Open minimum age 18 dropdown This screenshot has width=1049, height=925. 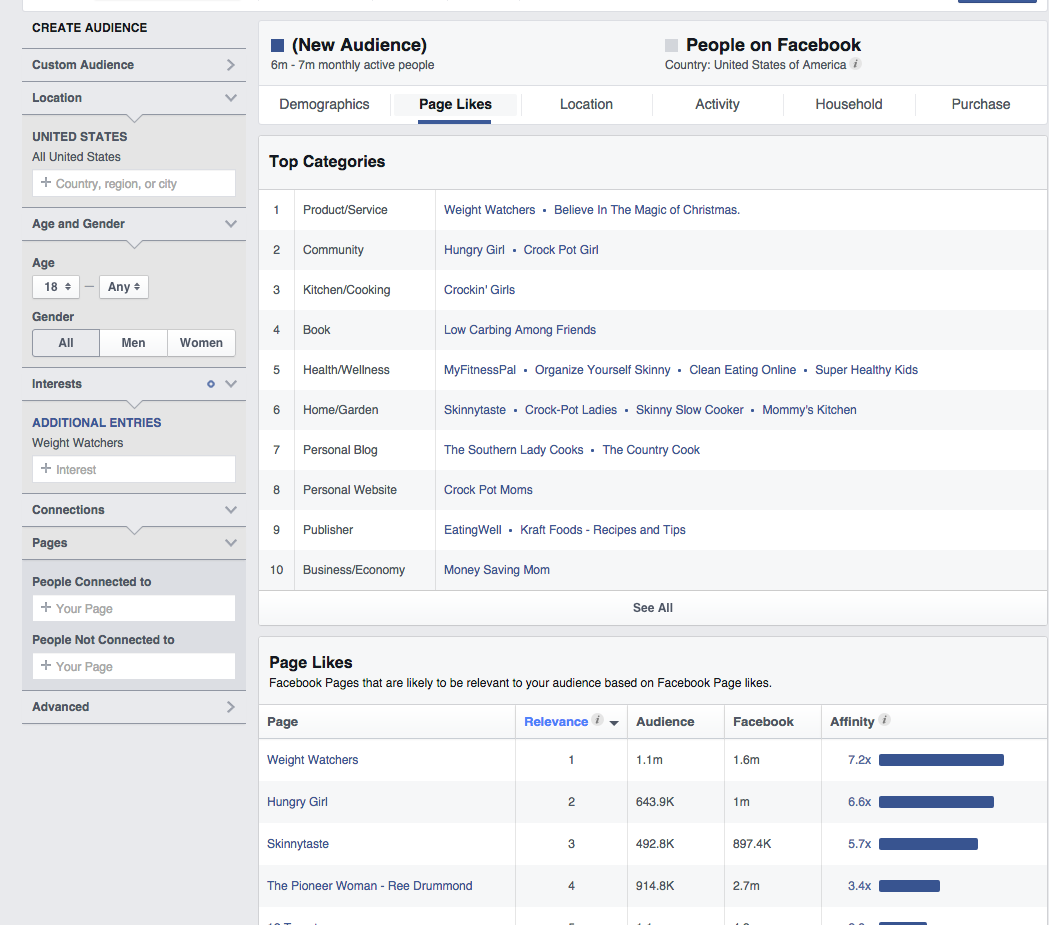(55, 287)
